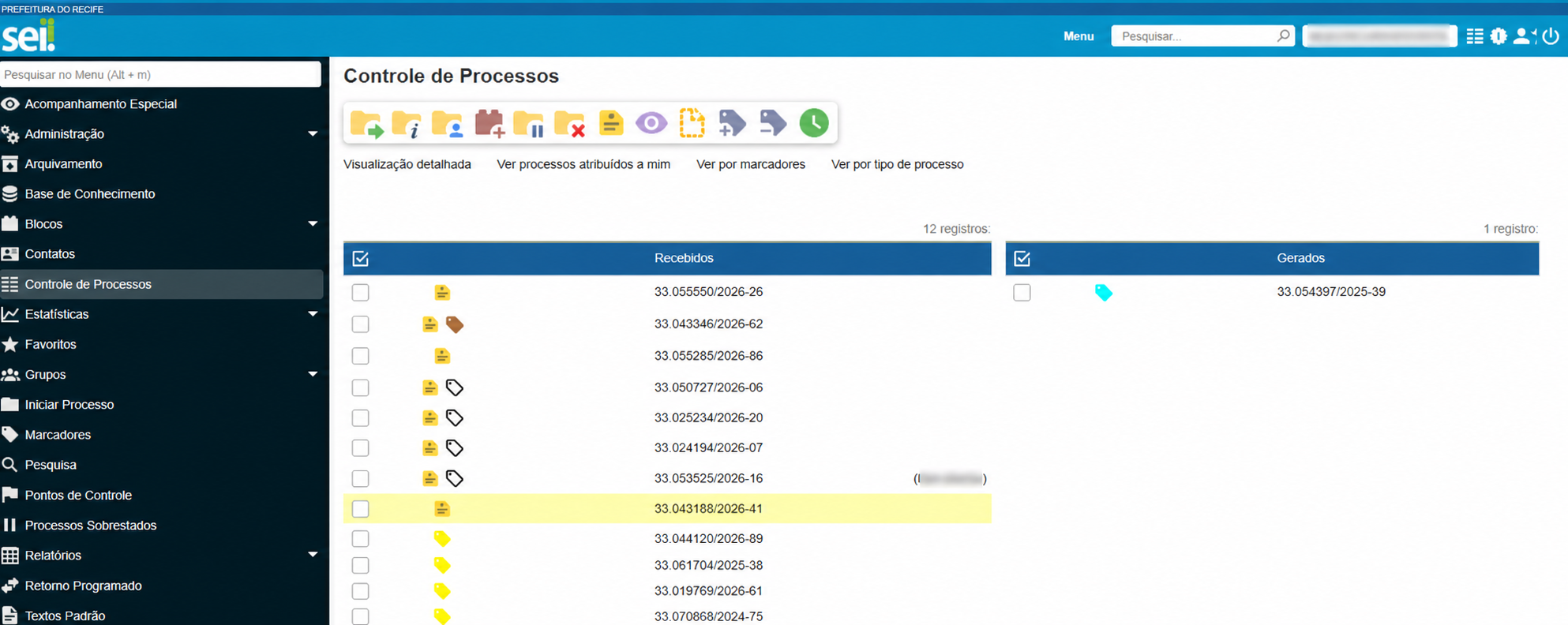Click the folder with info symbol icon
Image resolution: width=1568 pixels, height=625 pixels.
(407, 124)
